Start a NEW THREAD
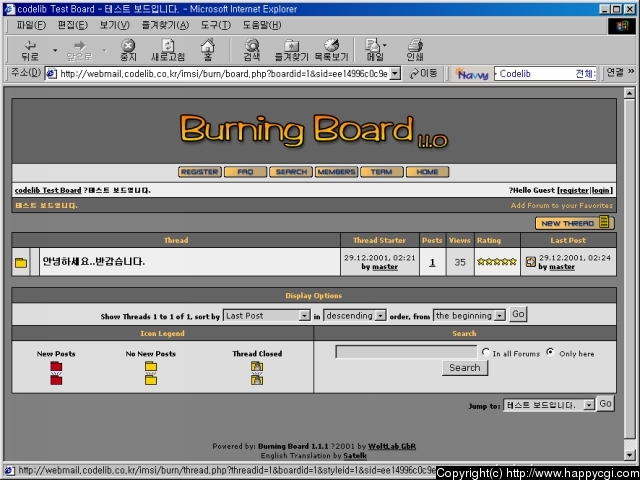 574,223
